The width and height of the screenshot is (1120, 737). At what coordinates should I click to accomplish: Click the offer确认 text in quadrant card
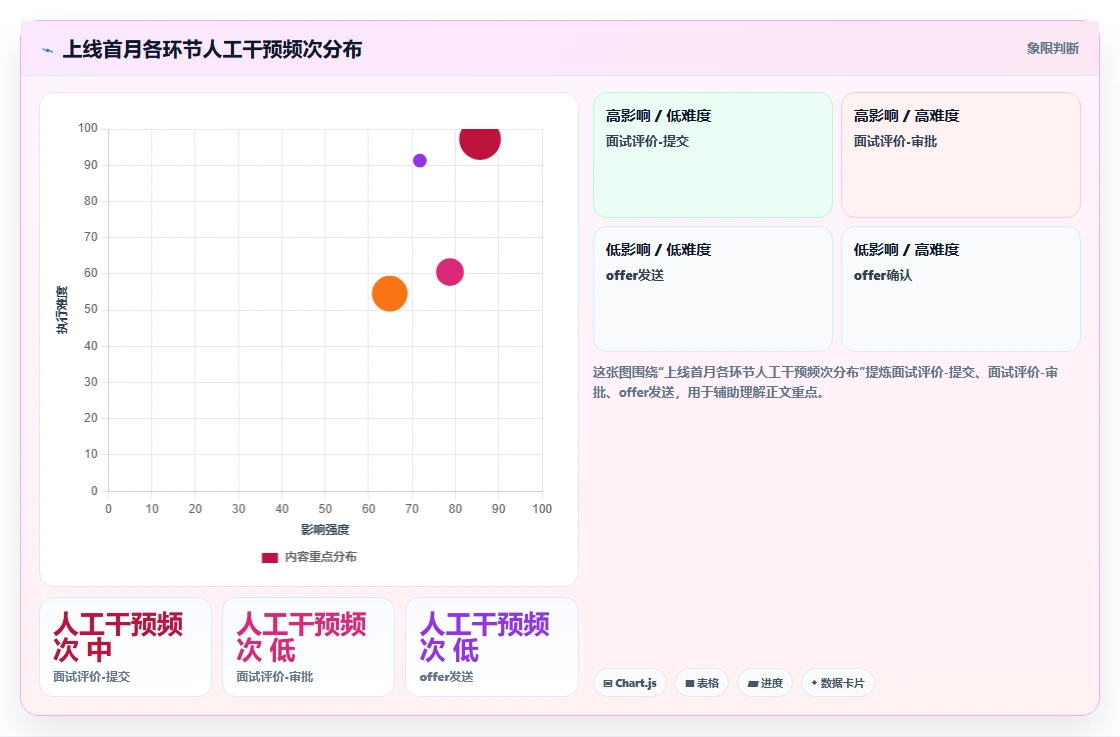pyautogui.click(x=883, y=276)
